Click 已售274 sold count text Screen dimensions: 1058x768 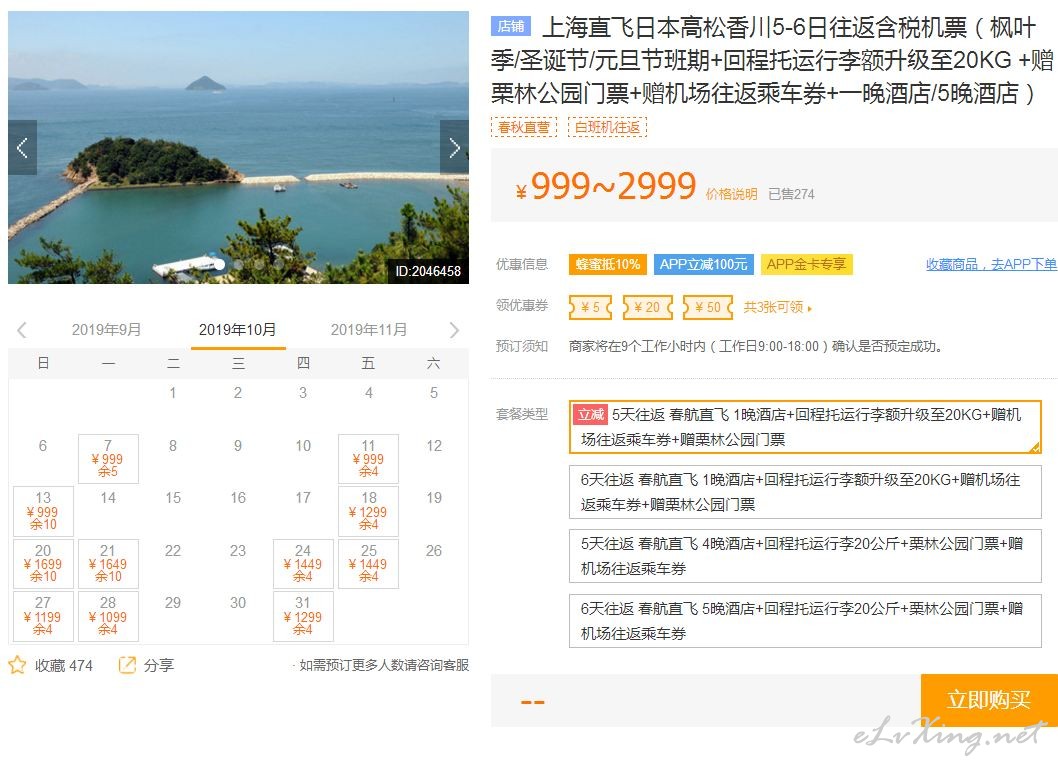(791, 194)
